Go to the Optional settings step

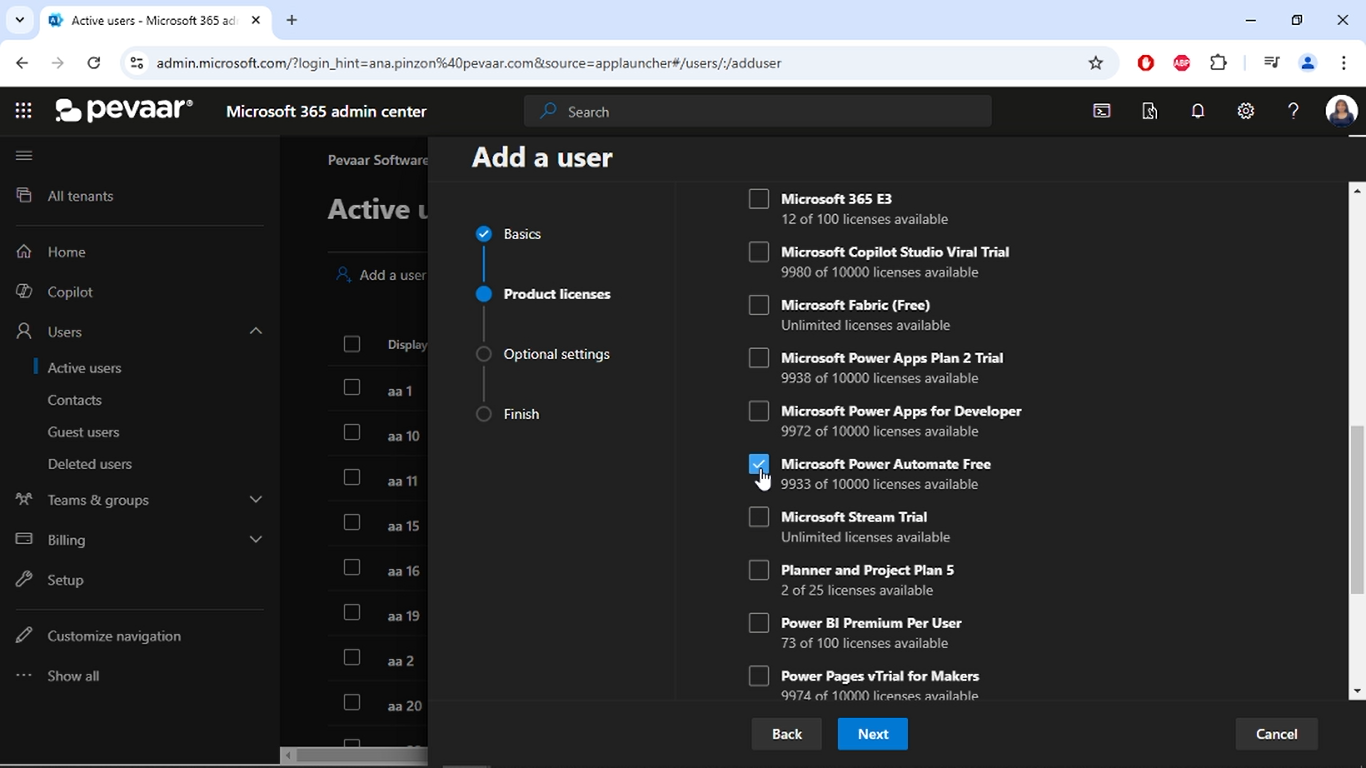(x=543, y=354)
